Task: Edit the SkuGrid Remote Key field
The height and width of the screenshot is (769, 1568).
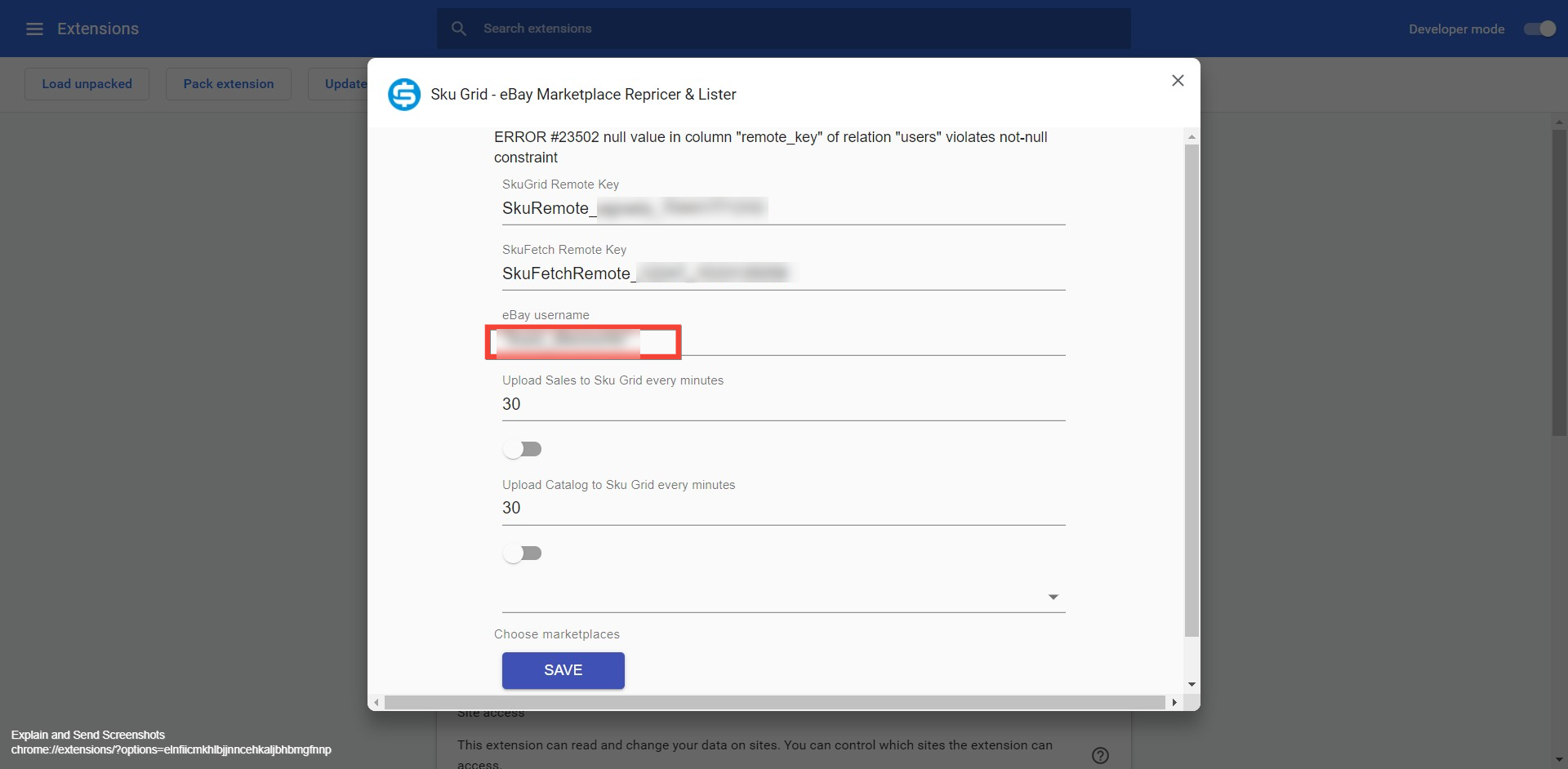Action: pyautogui.click(x=784, y=209)
